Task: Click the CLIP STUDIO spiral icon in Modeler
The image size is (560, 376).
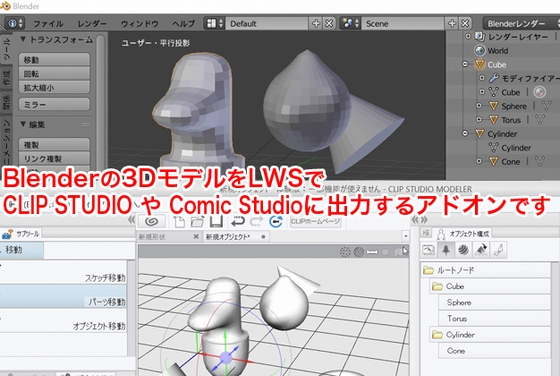Action: (152, 222)
